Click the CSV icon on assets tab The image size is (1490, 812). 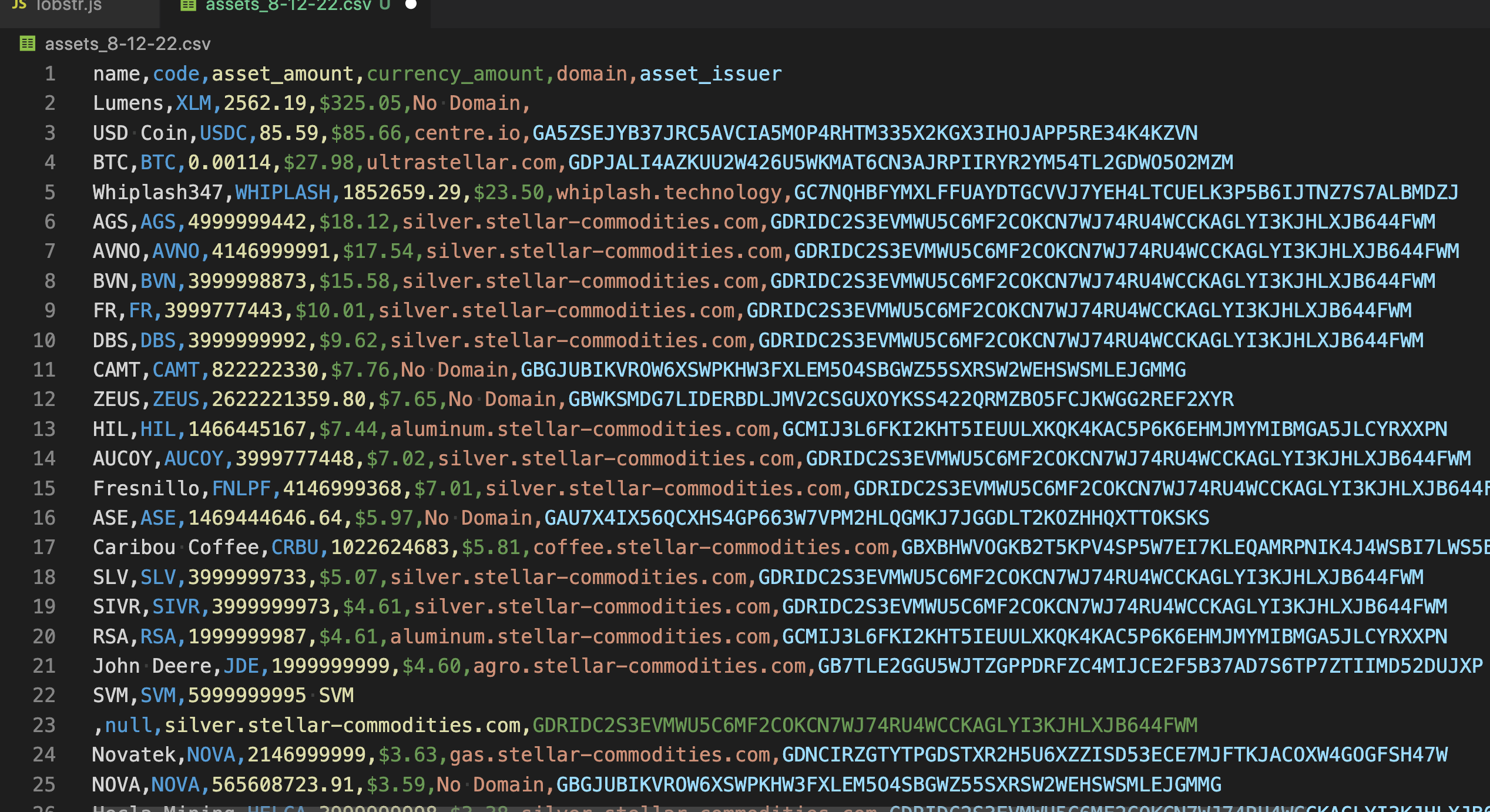click(188, 5)
